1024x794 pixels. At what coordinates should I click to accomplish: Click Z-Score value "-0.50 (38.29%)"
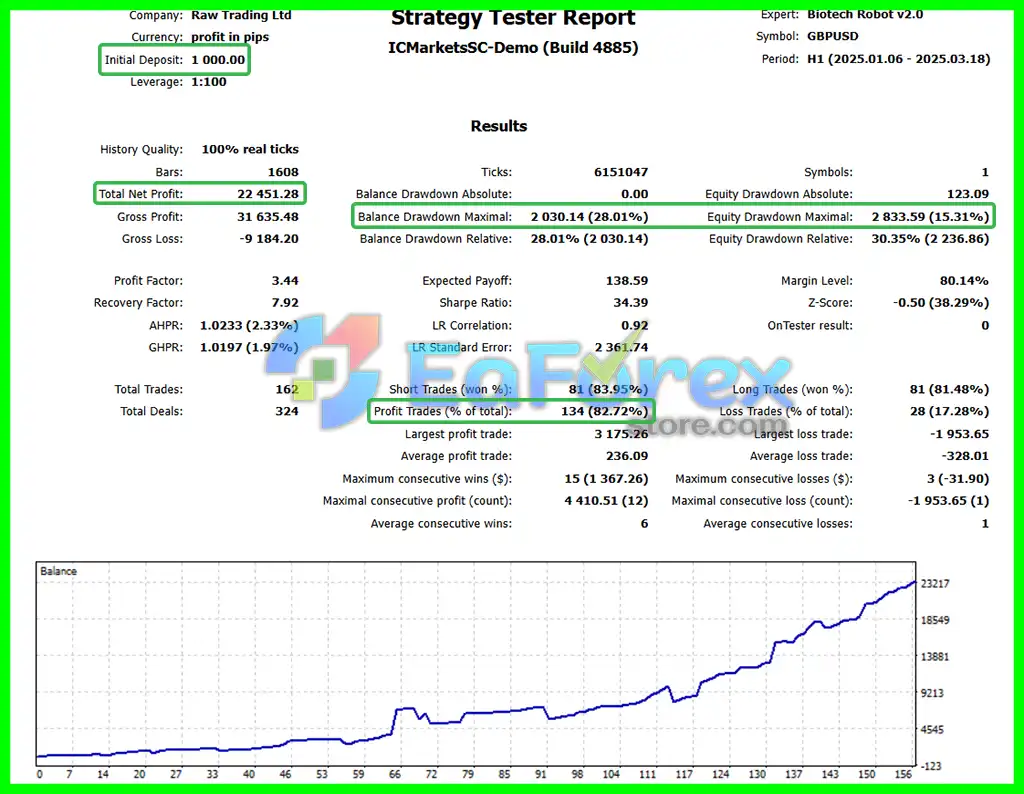coord(942,303)
